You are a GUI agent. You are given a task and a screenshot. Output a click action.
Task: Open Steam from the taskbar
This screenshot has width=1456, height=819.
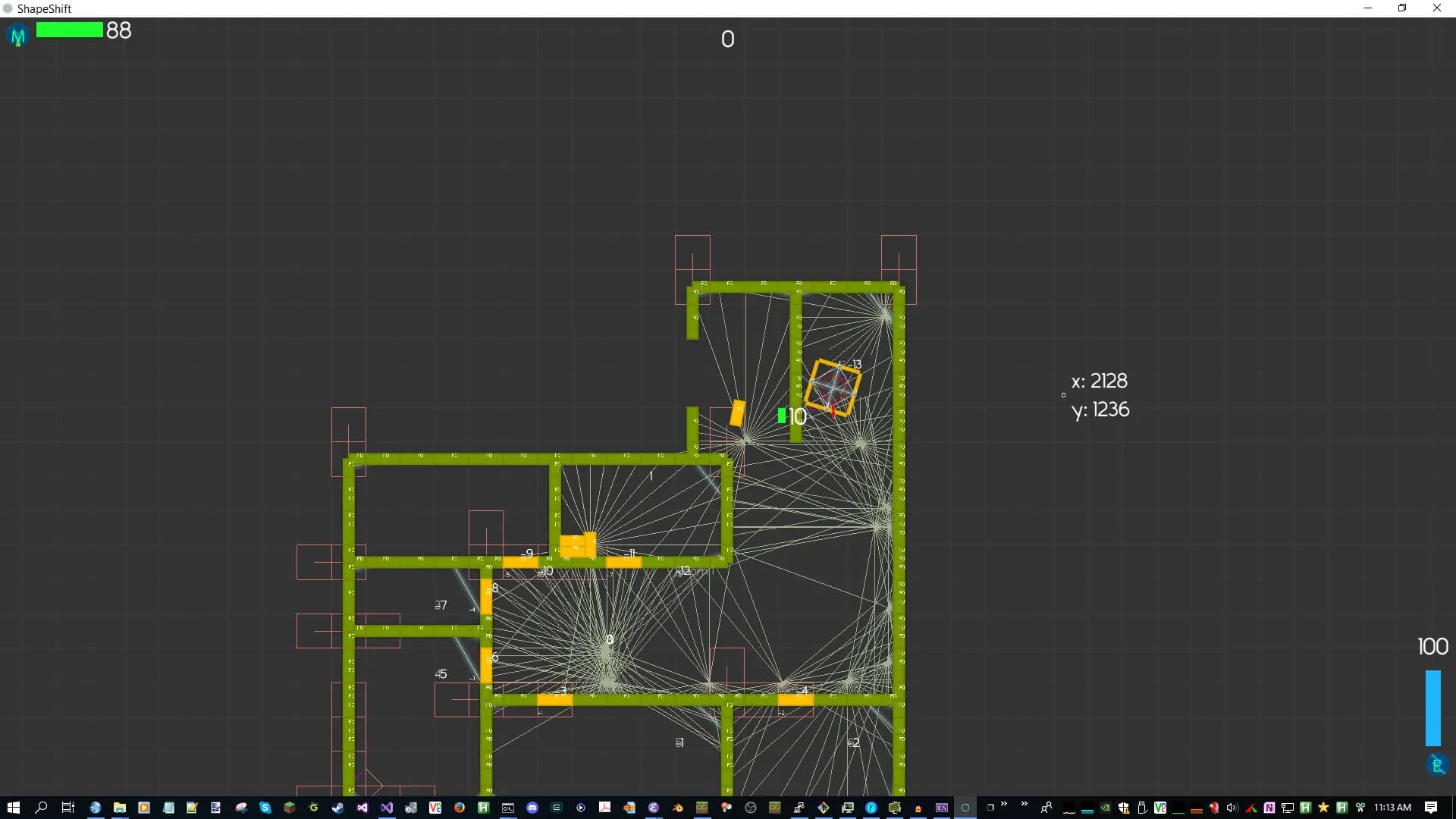pos(337,808)
